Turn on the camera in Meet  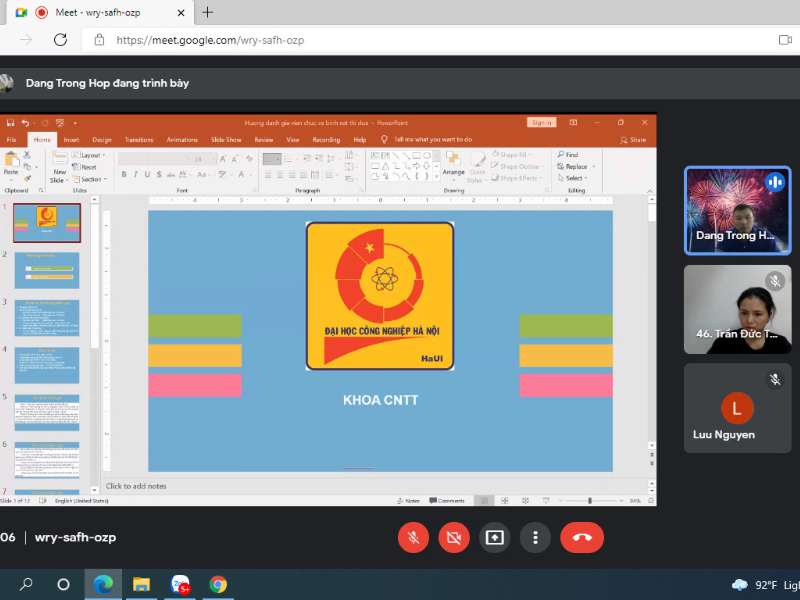point(454,537)
